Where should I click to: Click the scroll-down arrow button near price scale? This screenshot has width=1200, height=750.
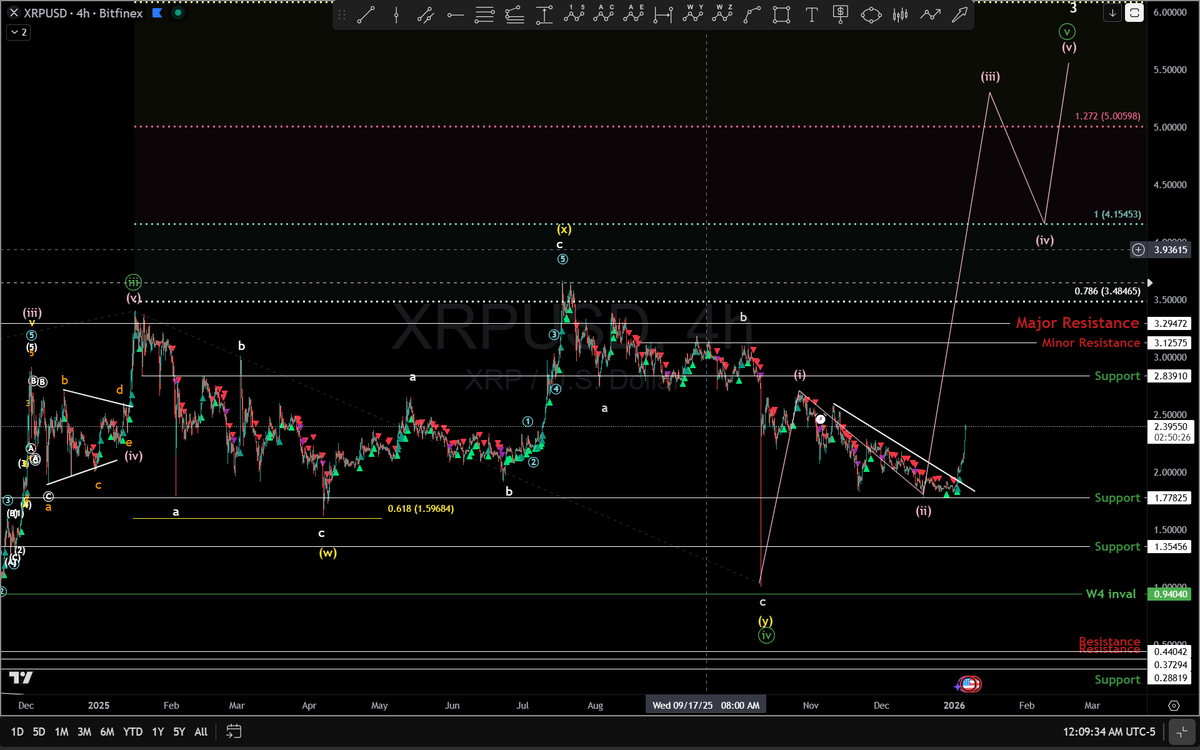pos(1112,13)
